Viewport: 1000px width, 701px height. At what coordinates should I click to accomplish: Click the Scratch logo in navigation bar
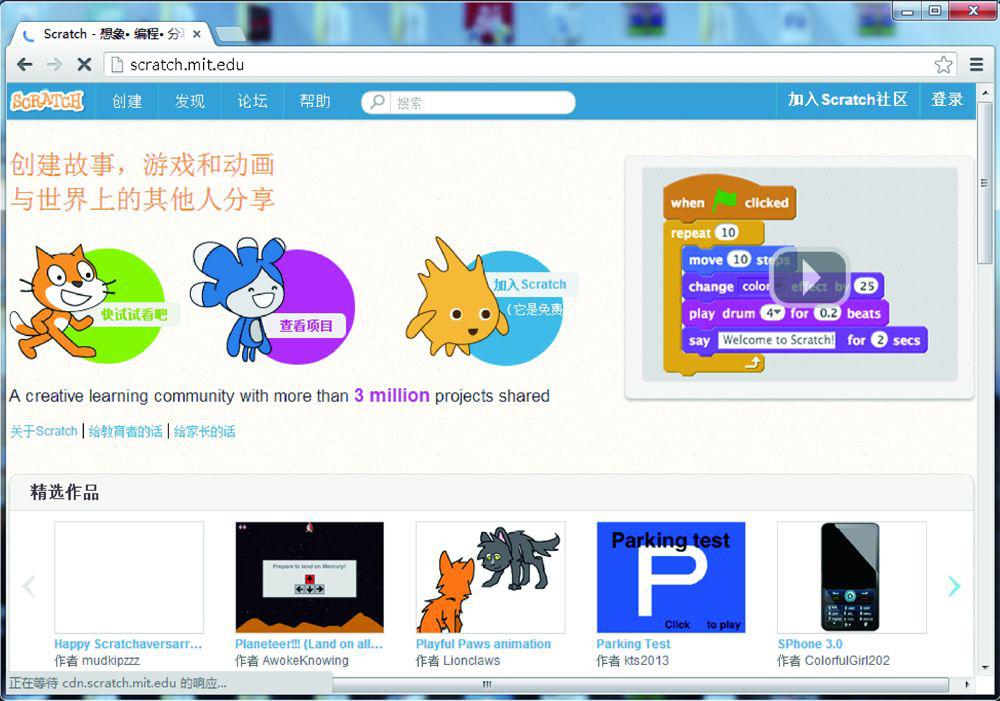click(x=47, y=101)
